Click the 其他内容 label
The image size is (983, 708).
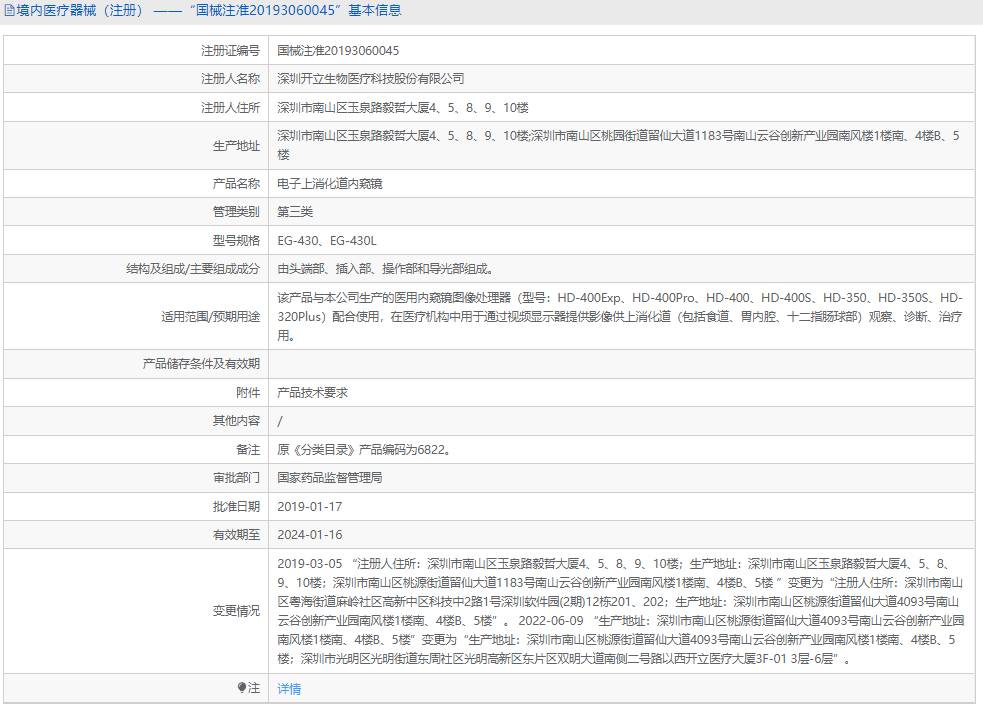236,421
